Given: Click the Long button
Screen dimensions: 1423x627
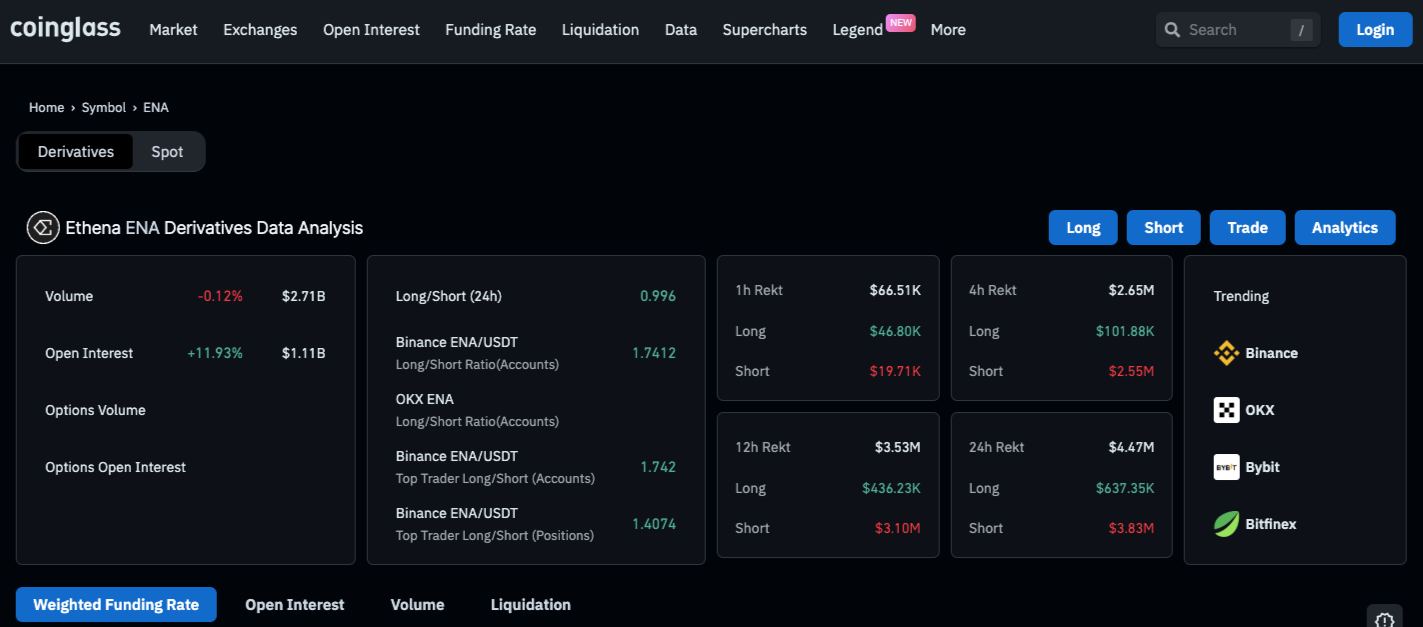Looking at the screenshot, I should pyautogui.click(x=1083, y=228).
